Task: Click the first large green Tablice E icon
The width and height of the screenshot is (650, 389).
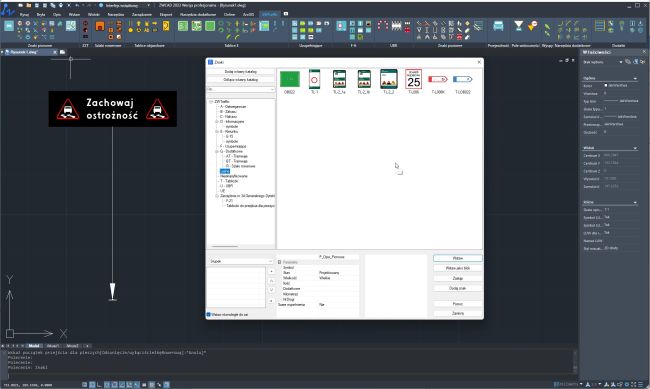Action: [x=183, y=26]
